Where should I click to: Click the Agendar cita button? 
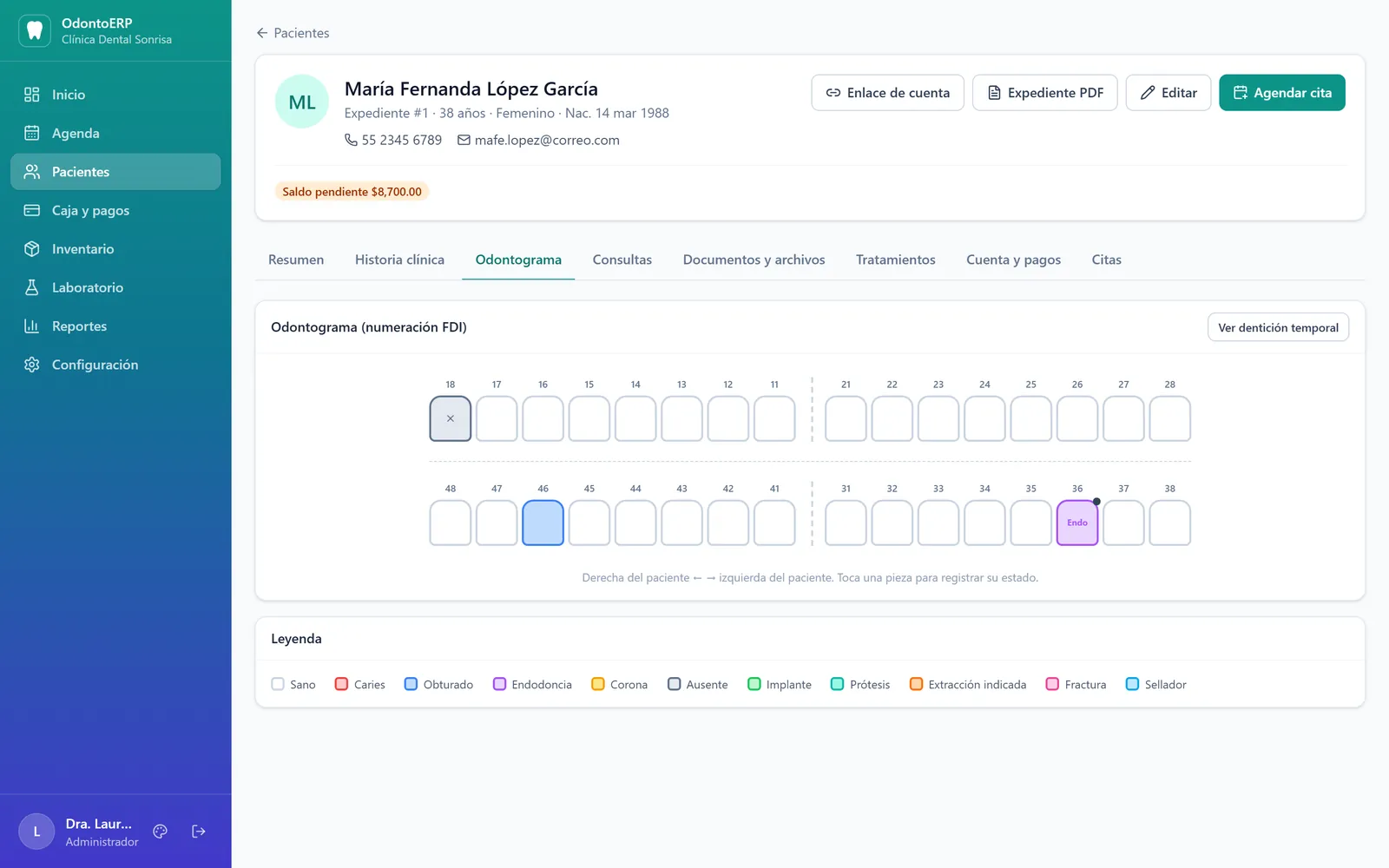coord(1282,93)
